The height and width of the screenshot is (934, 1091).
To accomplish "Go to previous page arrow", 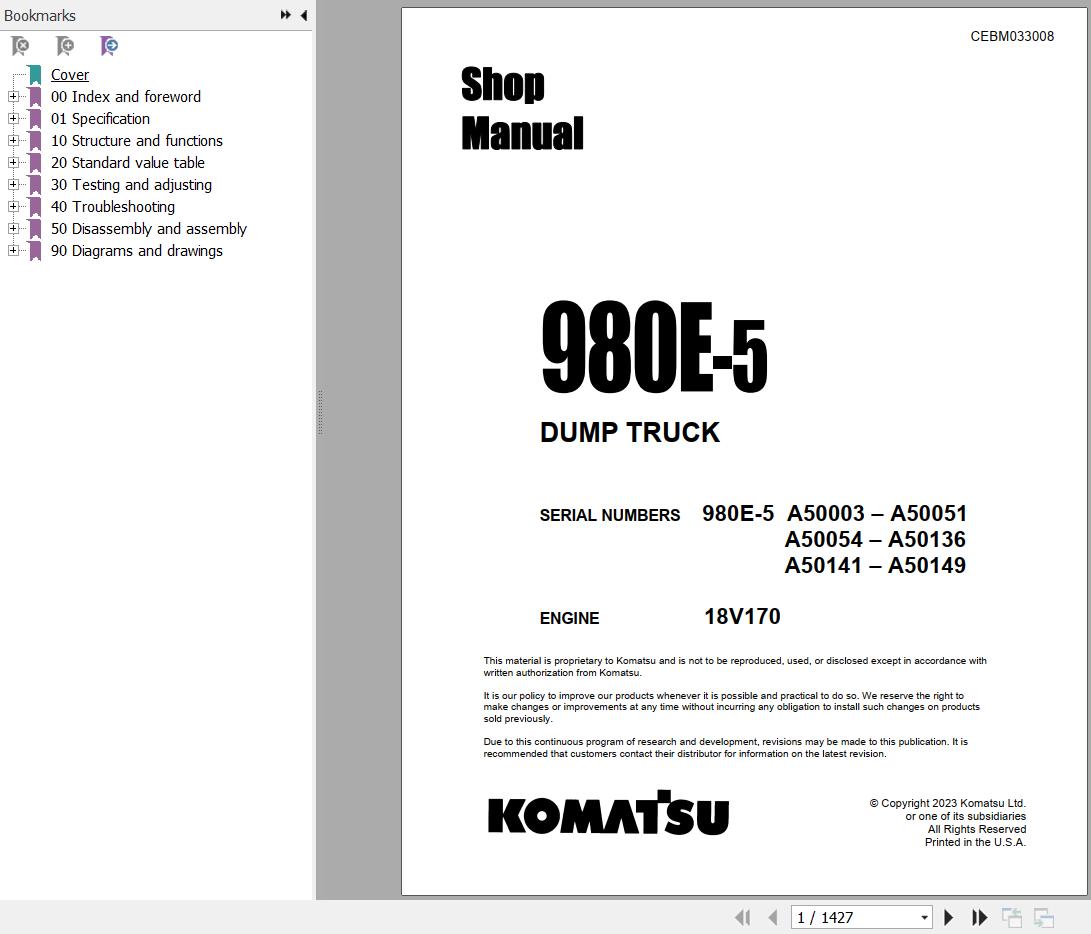I will tap(772, 917).
